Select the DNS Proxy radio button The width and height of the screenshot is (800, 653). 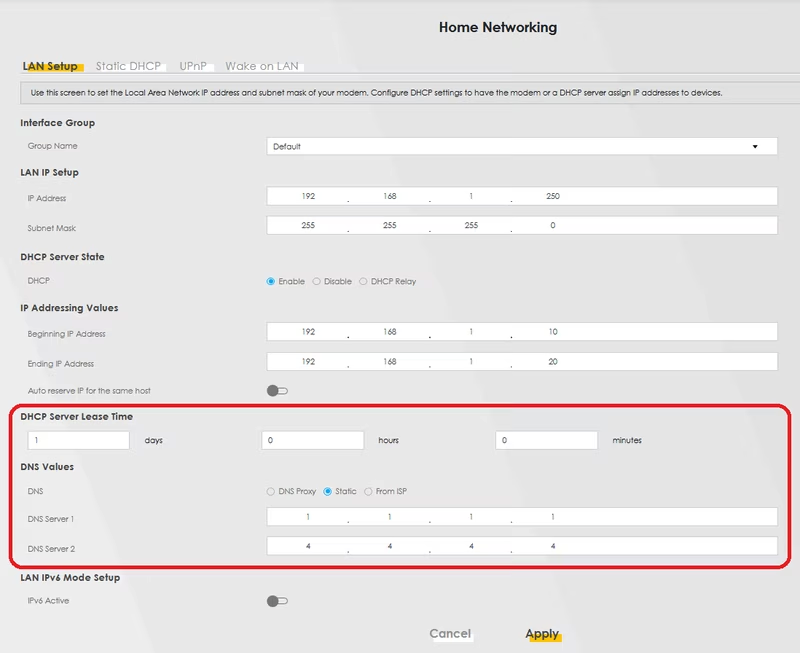(270, 491)
